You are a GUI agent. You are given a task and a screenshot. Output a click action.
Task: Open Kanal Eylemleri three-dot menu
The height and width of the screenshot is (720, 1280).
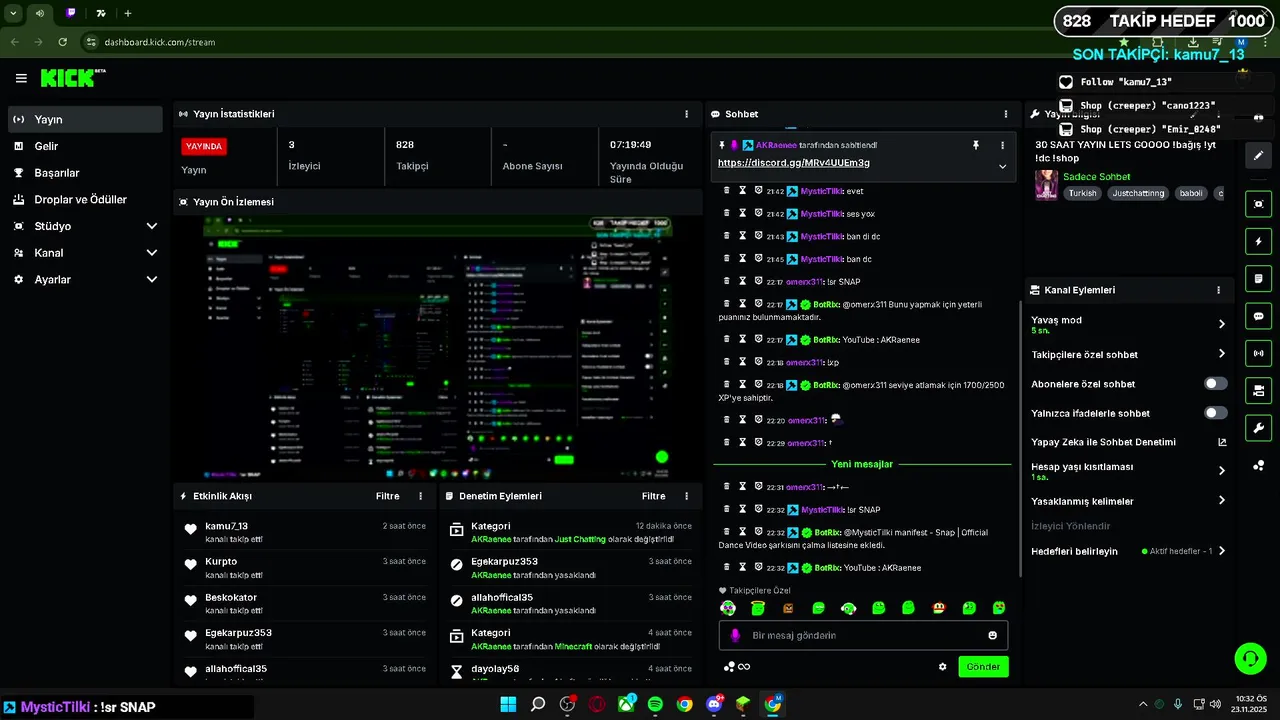[1218, 290]
